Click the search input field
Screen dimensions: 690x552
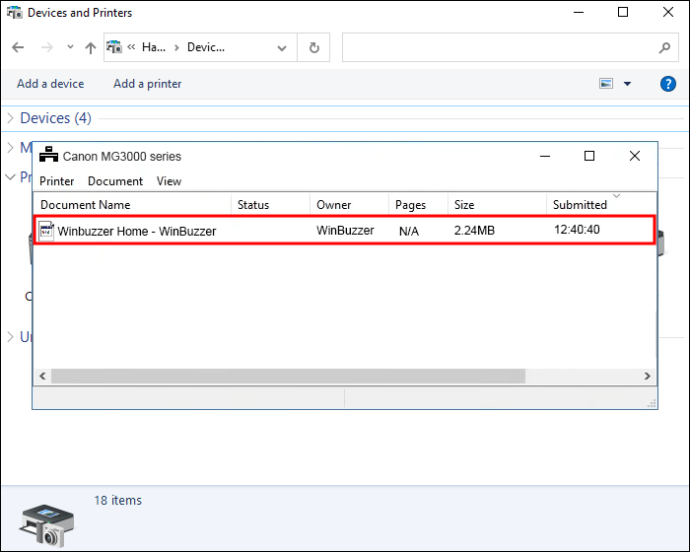click(500, 47)
